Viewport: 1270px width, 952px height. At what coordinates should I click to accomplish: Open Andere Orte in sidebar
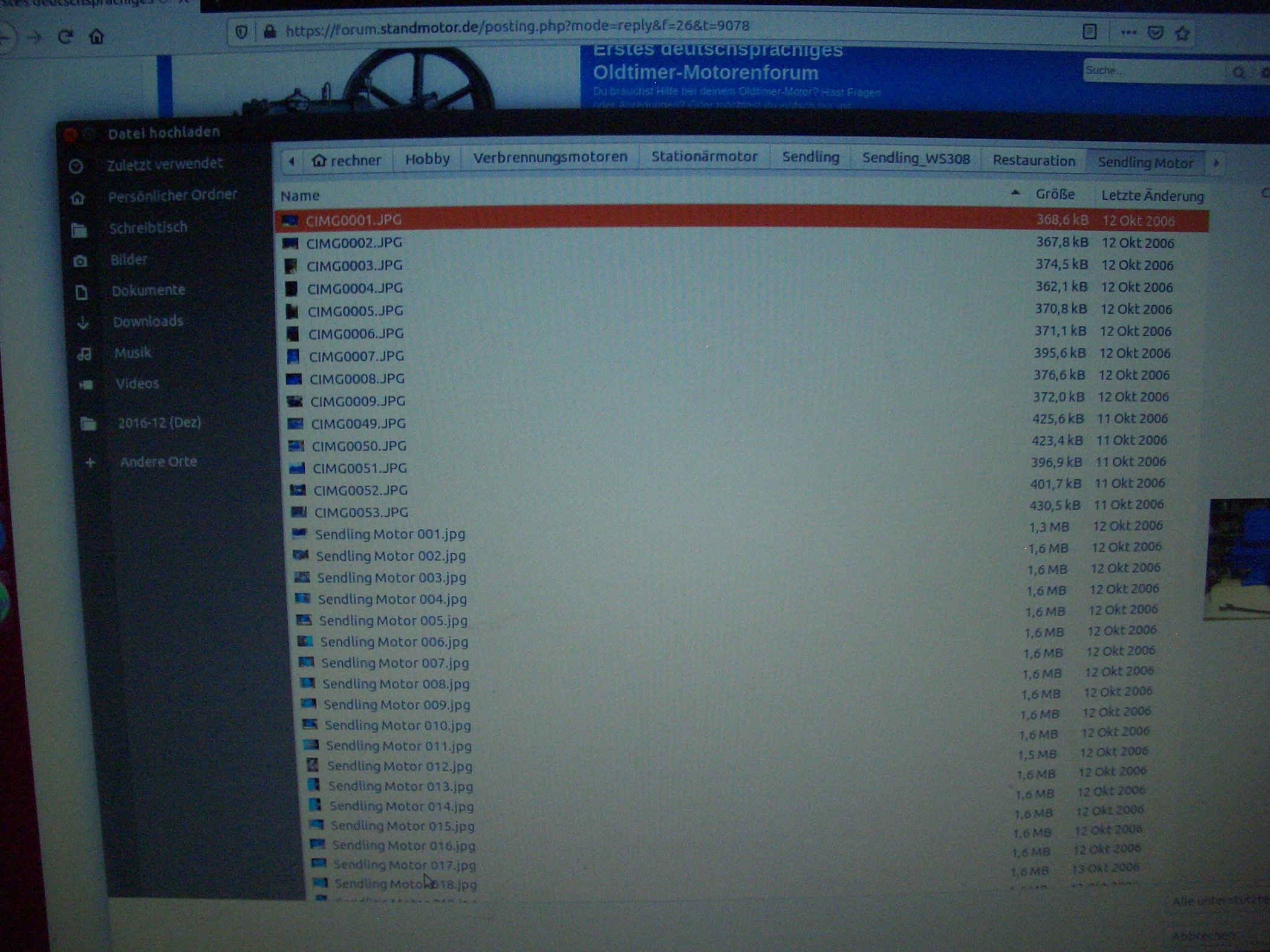click(158, 462)
